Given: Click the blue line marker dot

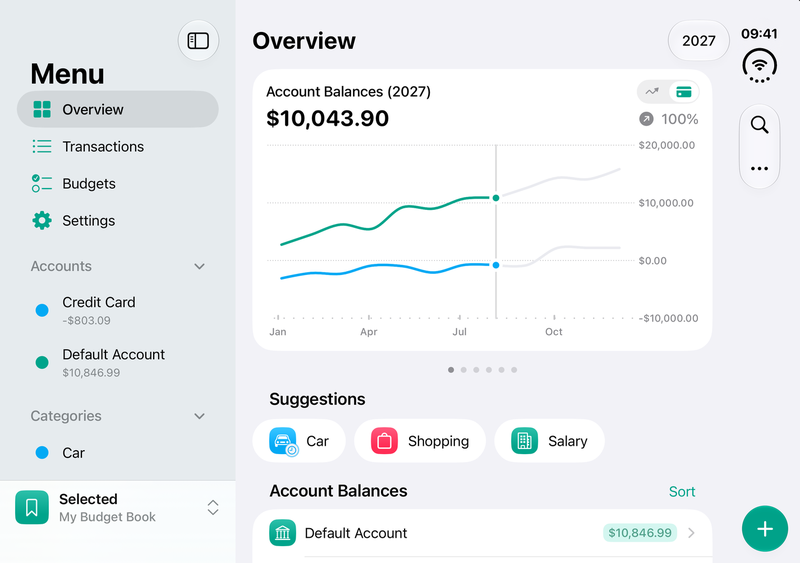Looking at the screenshot, I should (x=495, y=265).
